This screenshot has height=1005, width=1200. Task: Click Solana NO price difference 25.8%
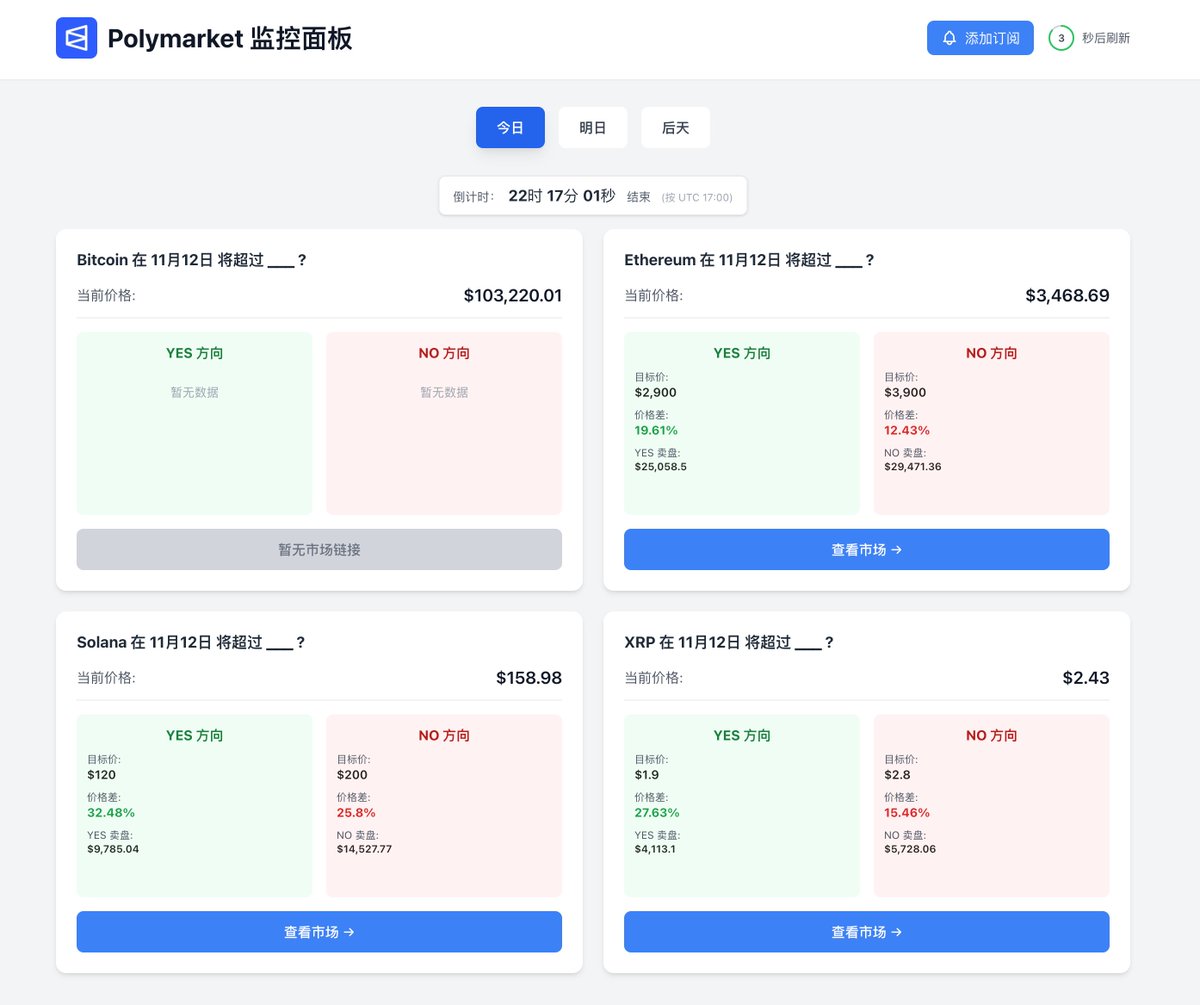(x=356, y=812)
